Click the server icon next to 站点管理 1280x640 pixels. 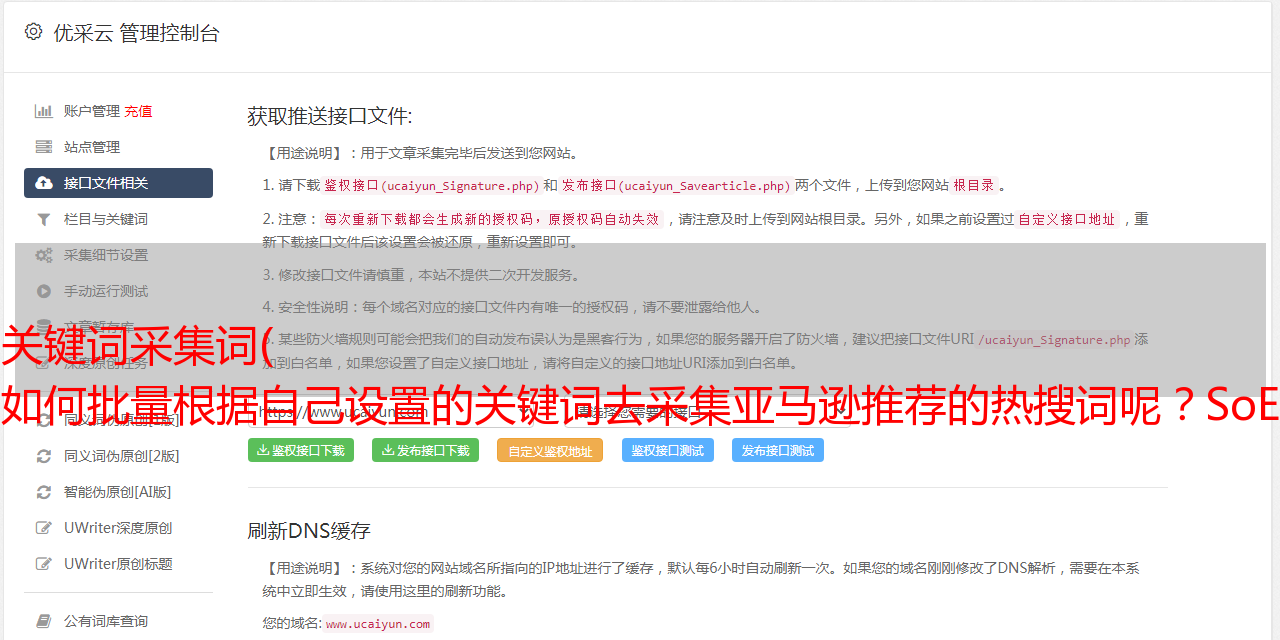point(44,147)
